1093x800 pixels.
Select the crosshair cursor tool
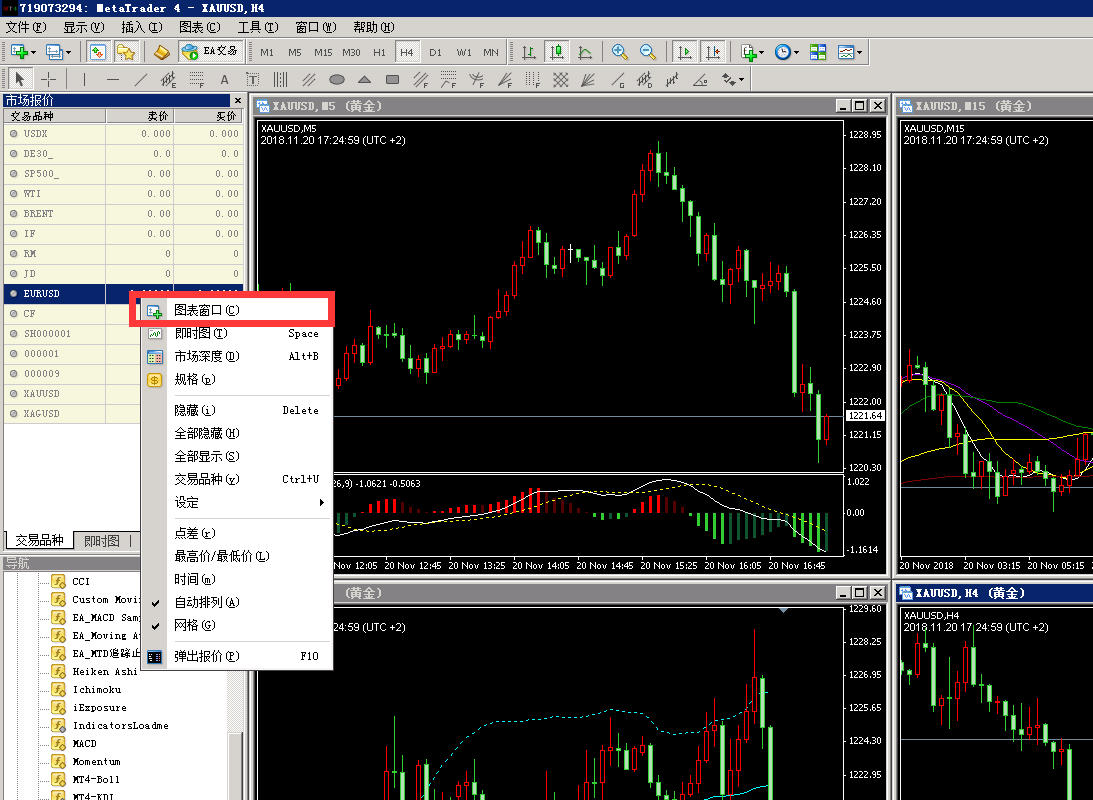(47, 79)
